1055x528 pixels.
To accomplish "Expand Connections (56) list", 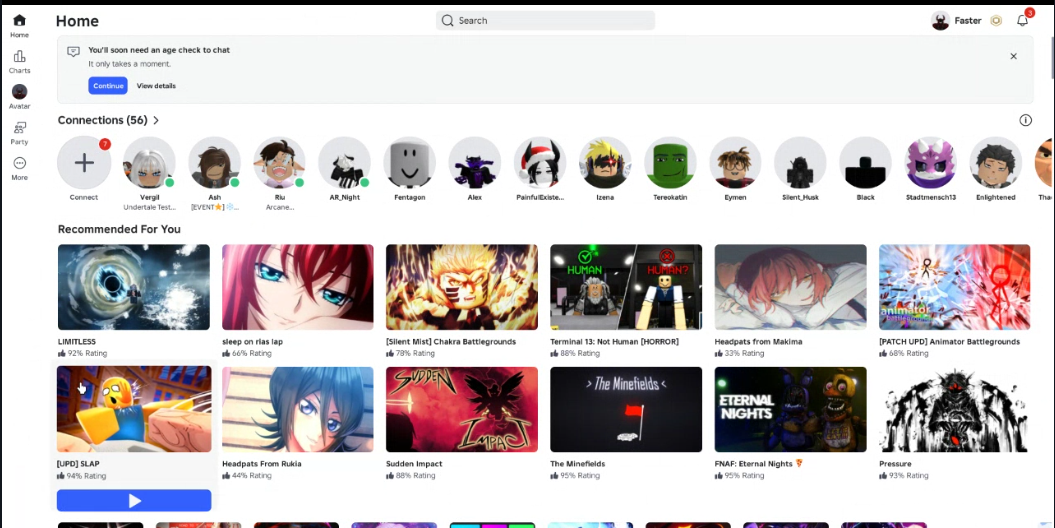I will 108,120.
